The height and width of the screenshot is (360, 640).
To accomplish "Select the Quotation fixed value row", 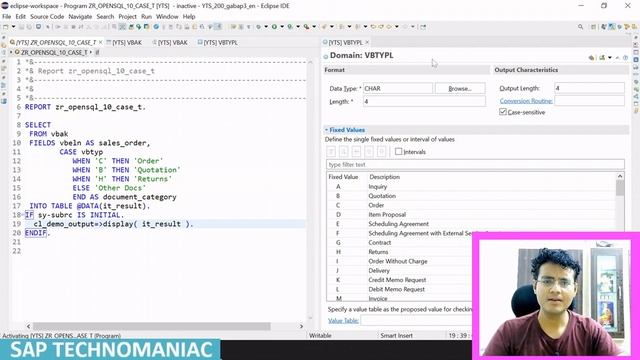I will [471, 196].
